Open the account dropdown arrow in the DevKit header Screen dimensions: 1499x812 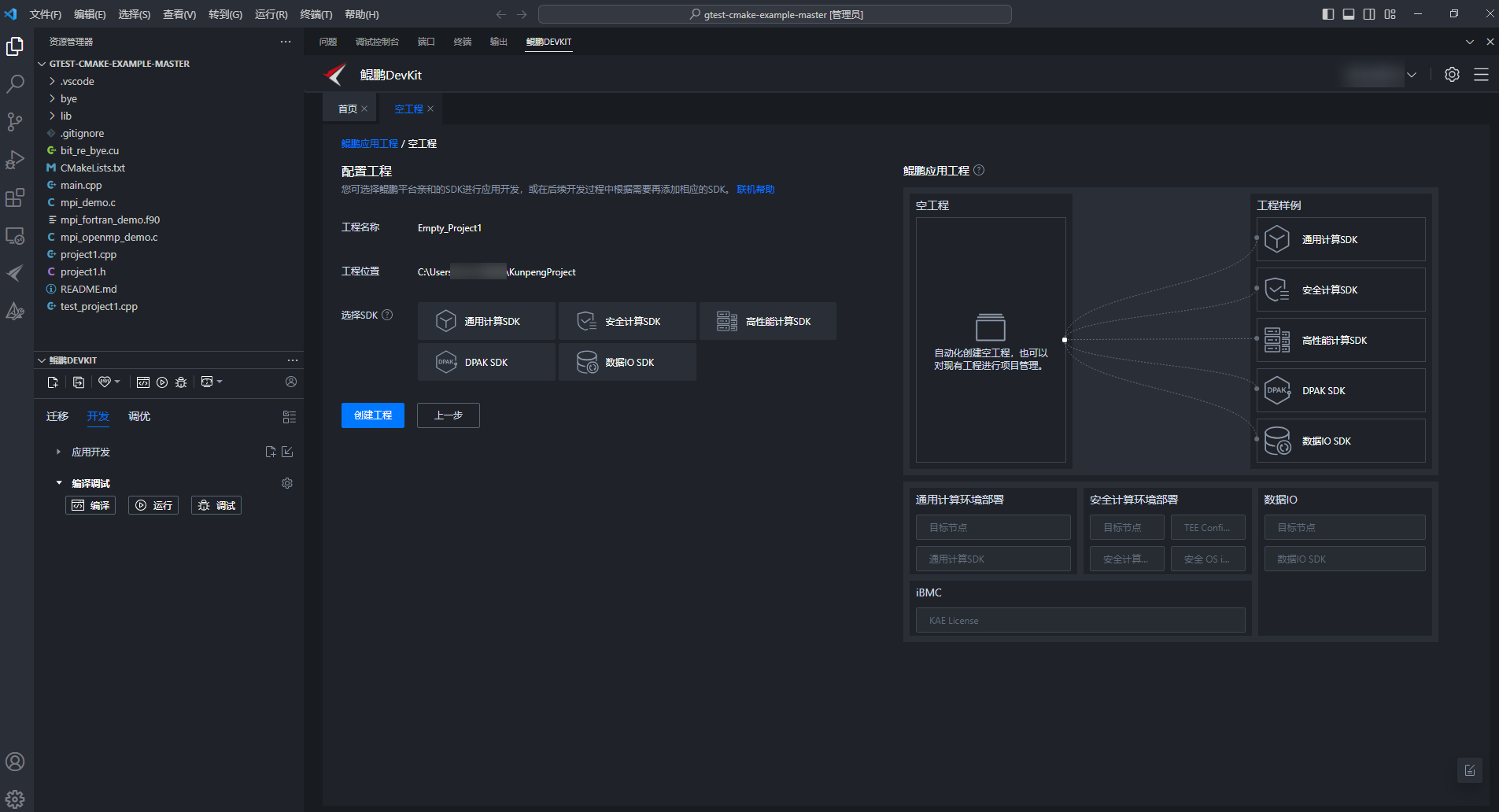[x=1412, y=75]
